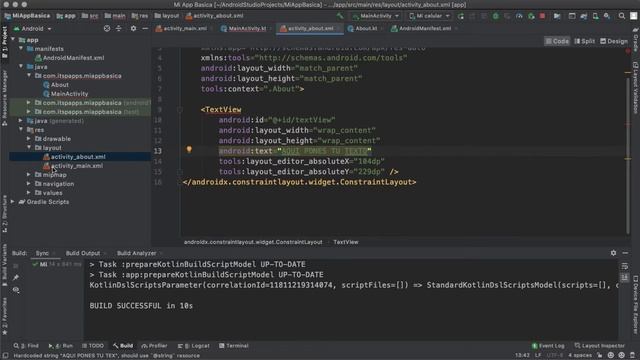Viewport: 640px width, 360px height.
Task: Click the Profile app gauge icon
Action: (519, 16)
